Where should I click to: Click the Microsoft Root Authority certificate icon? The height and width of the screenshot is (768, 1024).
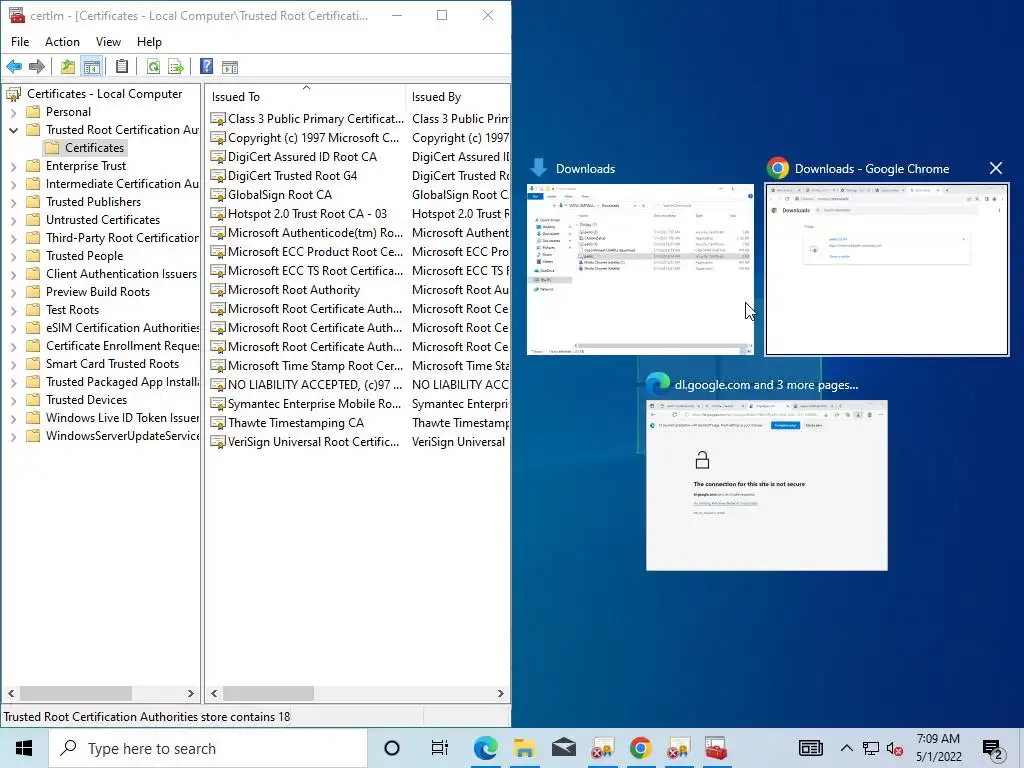(217, 290)
